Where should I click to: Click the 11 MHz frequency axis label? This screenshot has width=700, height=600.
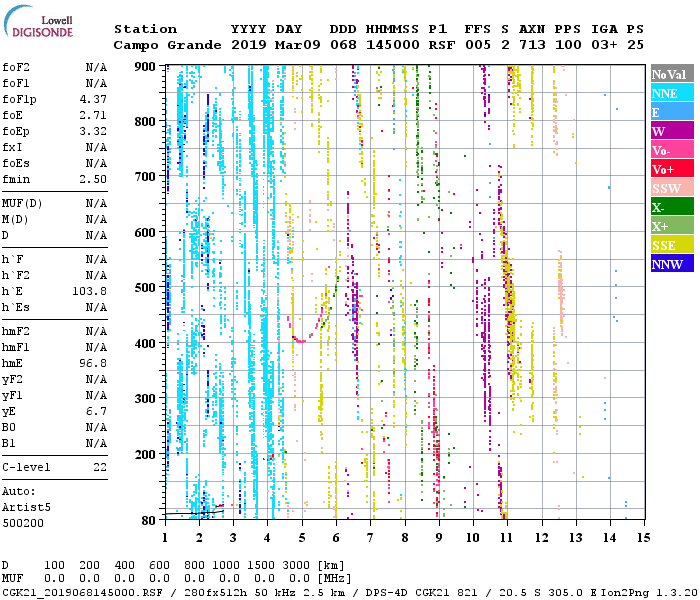[507, 538]
